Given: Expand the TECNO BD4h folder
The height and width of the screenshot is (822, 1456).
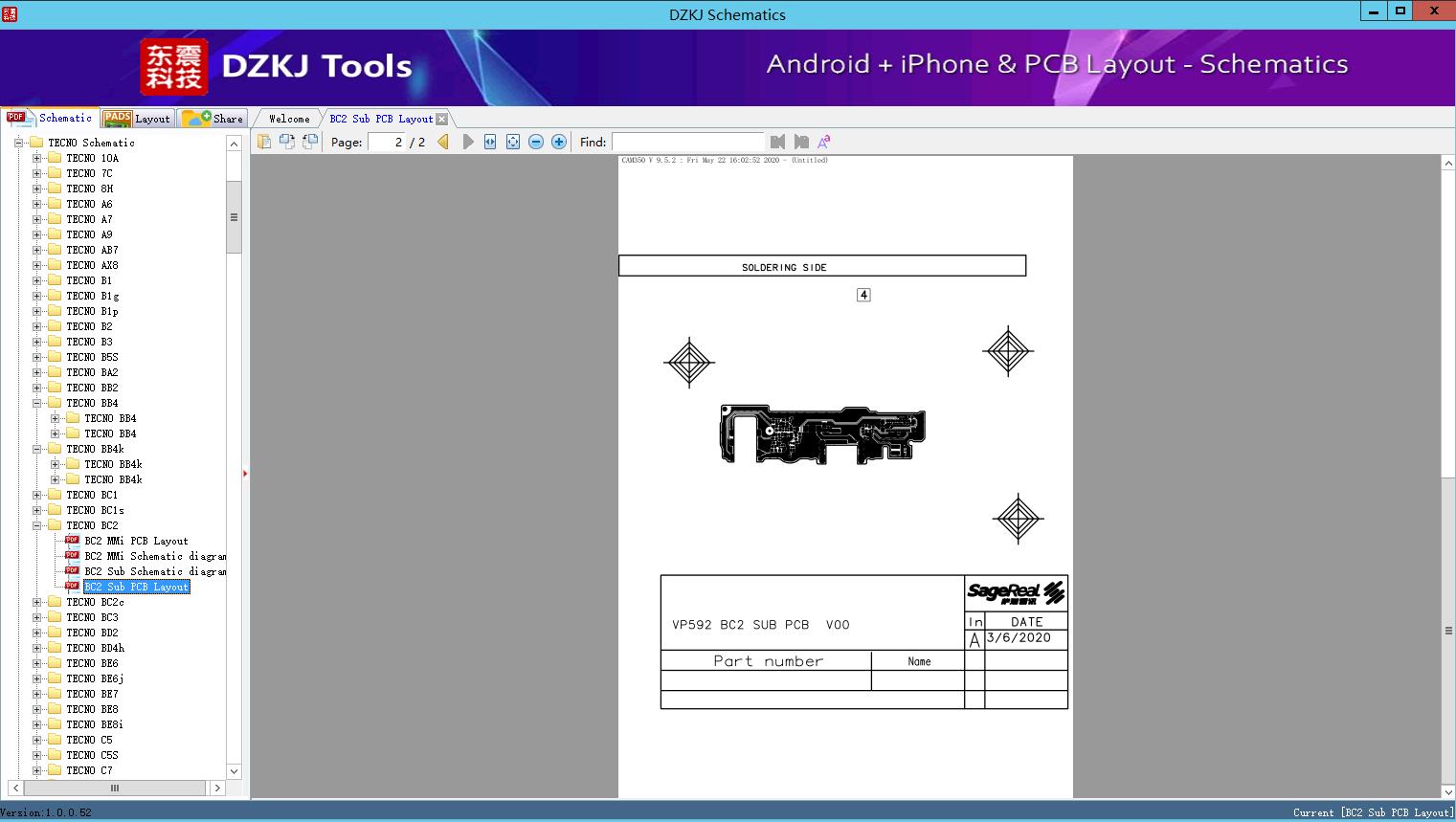Looking at the screenshot, I should coord(36,648).
